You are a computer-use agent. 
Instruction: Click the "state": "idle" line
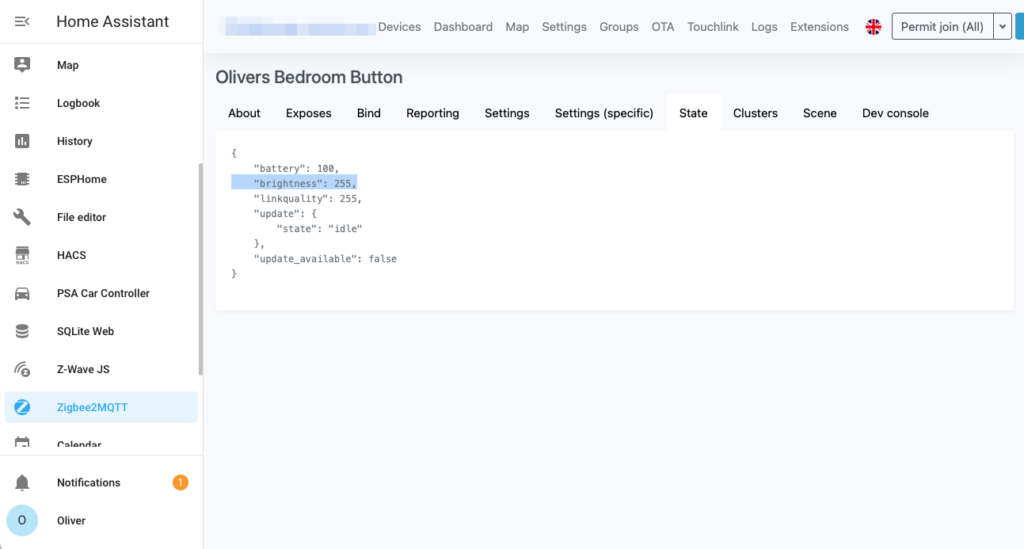[x=319, y=228]
